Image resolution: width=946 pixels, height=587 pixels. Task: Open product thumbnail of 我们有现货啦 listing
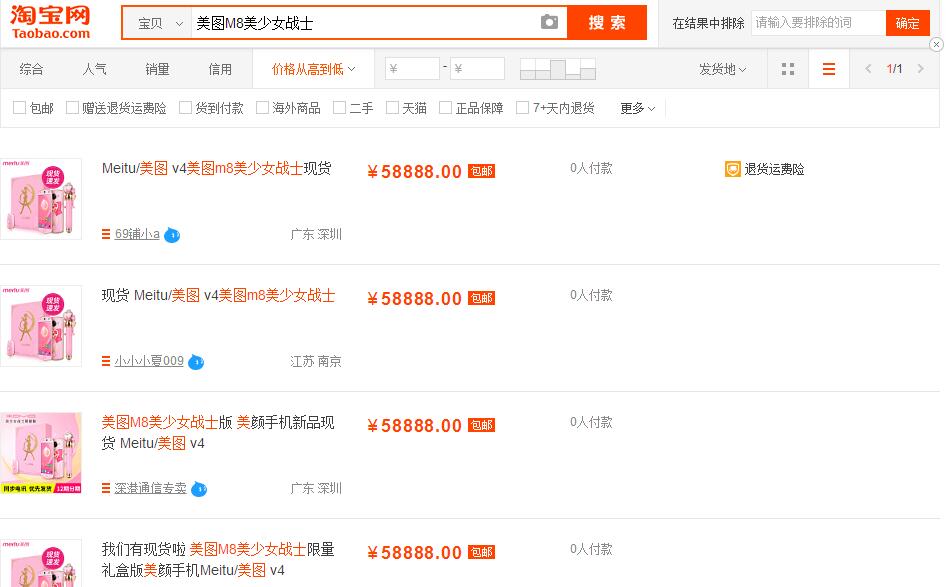[x=41, y=563]
